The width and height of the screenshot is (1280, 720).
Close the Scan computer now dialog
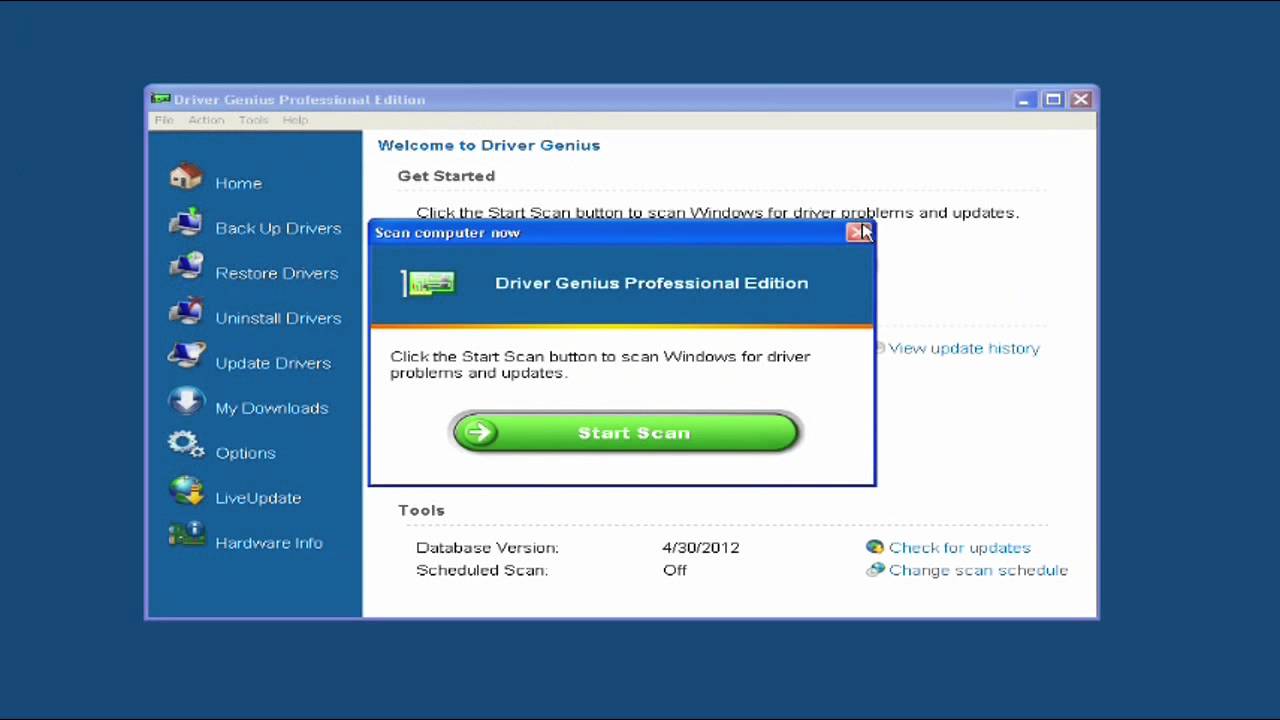pyautogui.click(x=860, y=232)
